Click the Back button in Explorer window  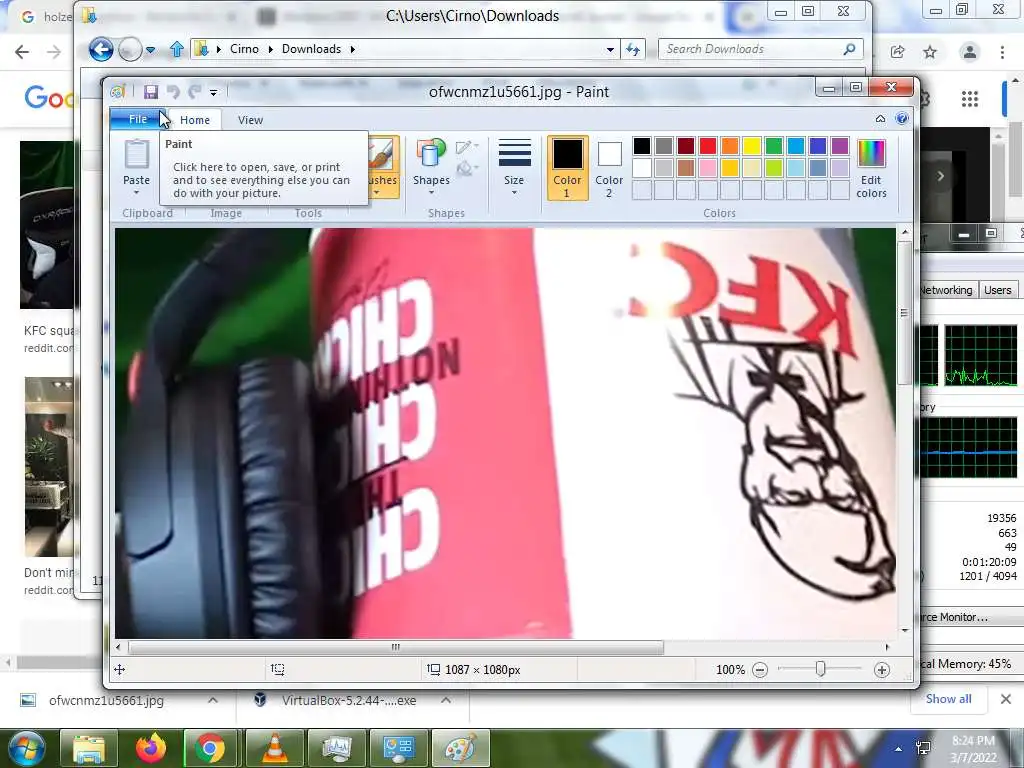101,49
